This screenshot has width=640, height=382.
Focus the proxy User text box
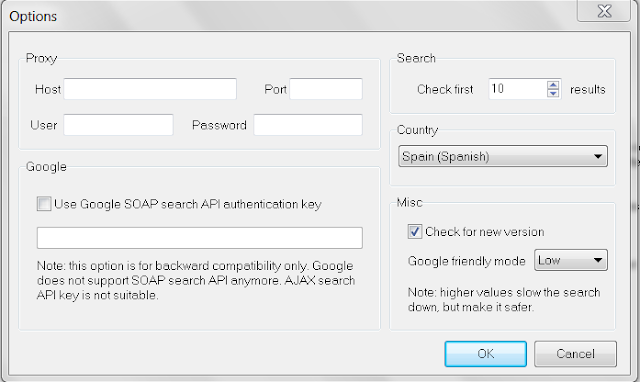(118, 125)
